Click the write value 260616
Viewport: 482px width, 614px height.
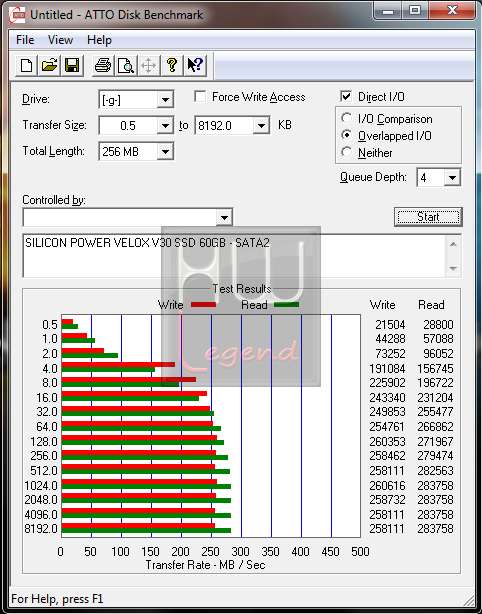click(387, 485)
